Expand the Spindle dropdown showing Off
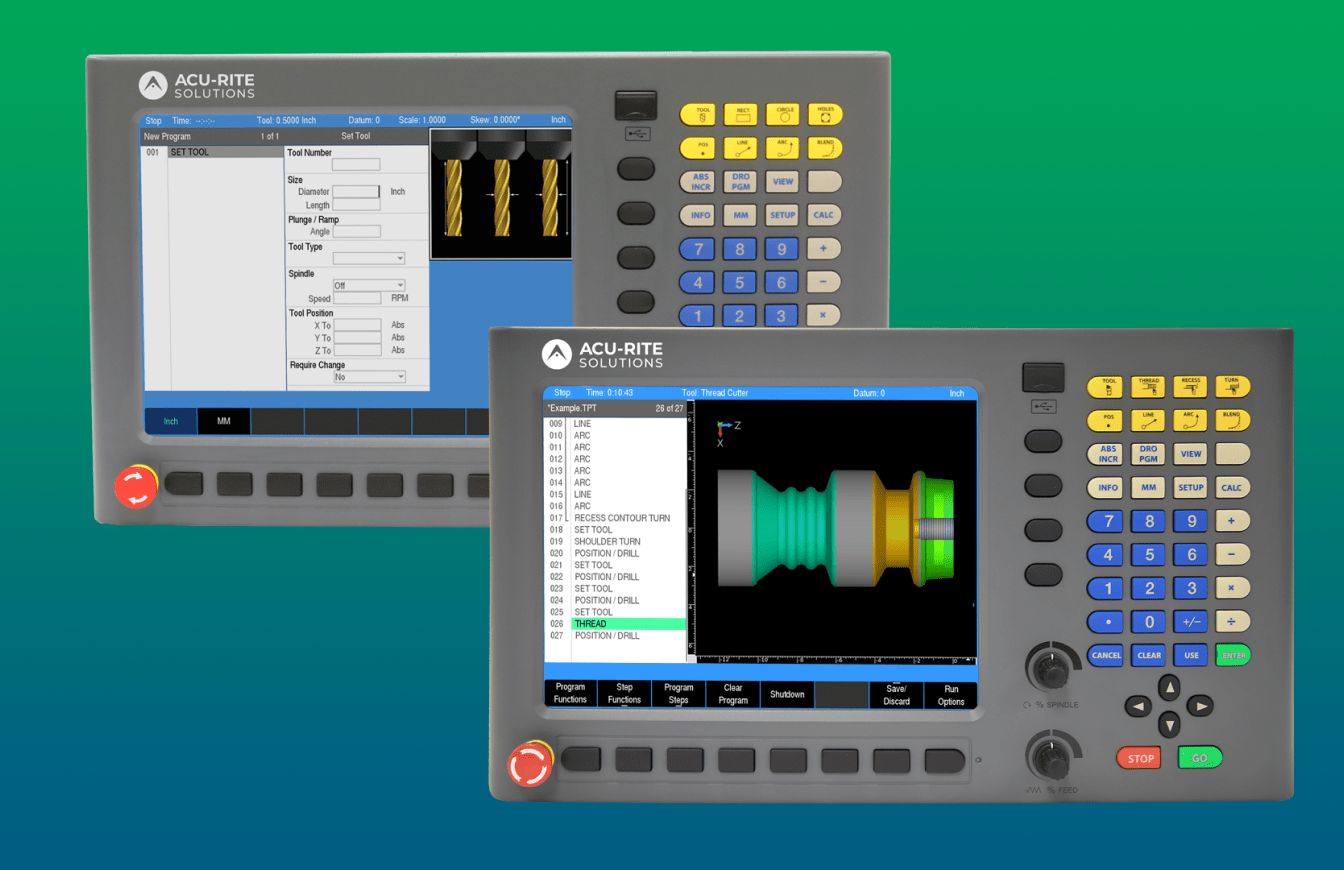The height and width of the screenshot is (870, 1344). [x=368, y=285]
